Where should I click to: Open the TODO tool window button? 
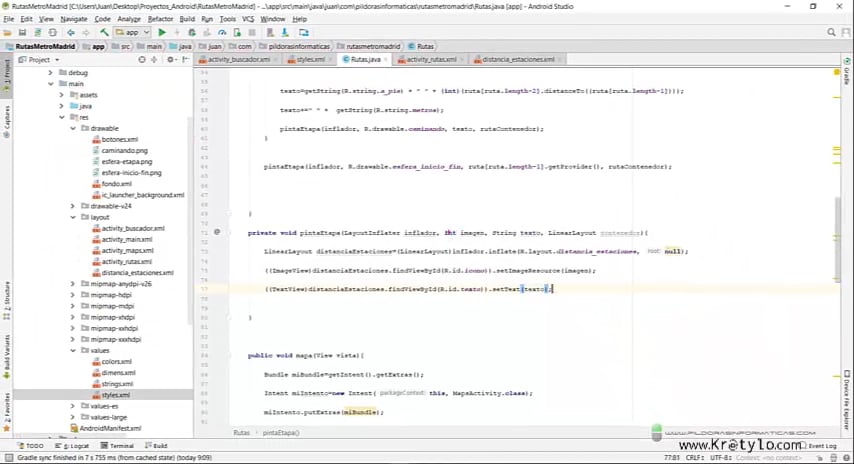pos(30,445)
